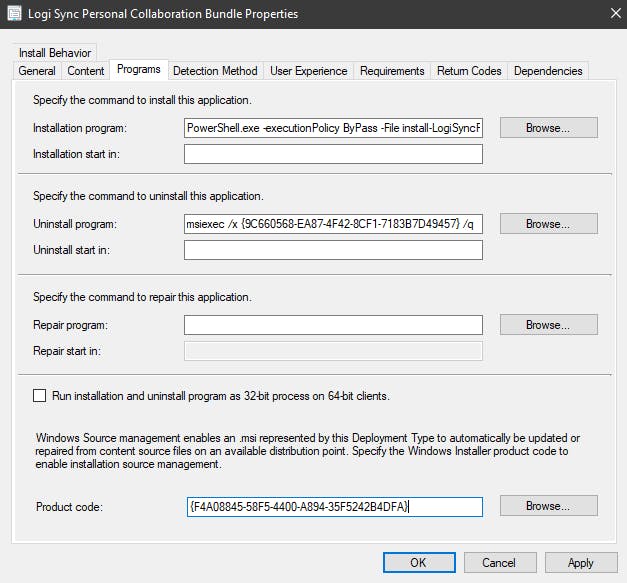The height and width of the screenshot is (583, 627).
Task: Click the 'Product code:' label
Action: [x=69, y=507]
